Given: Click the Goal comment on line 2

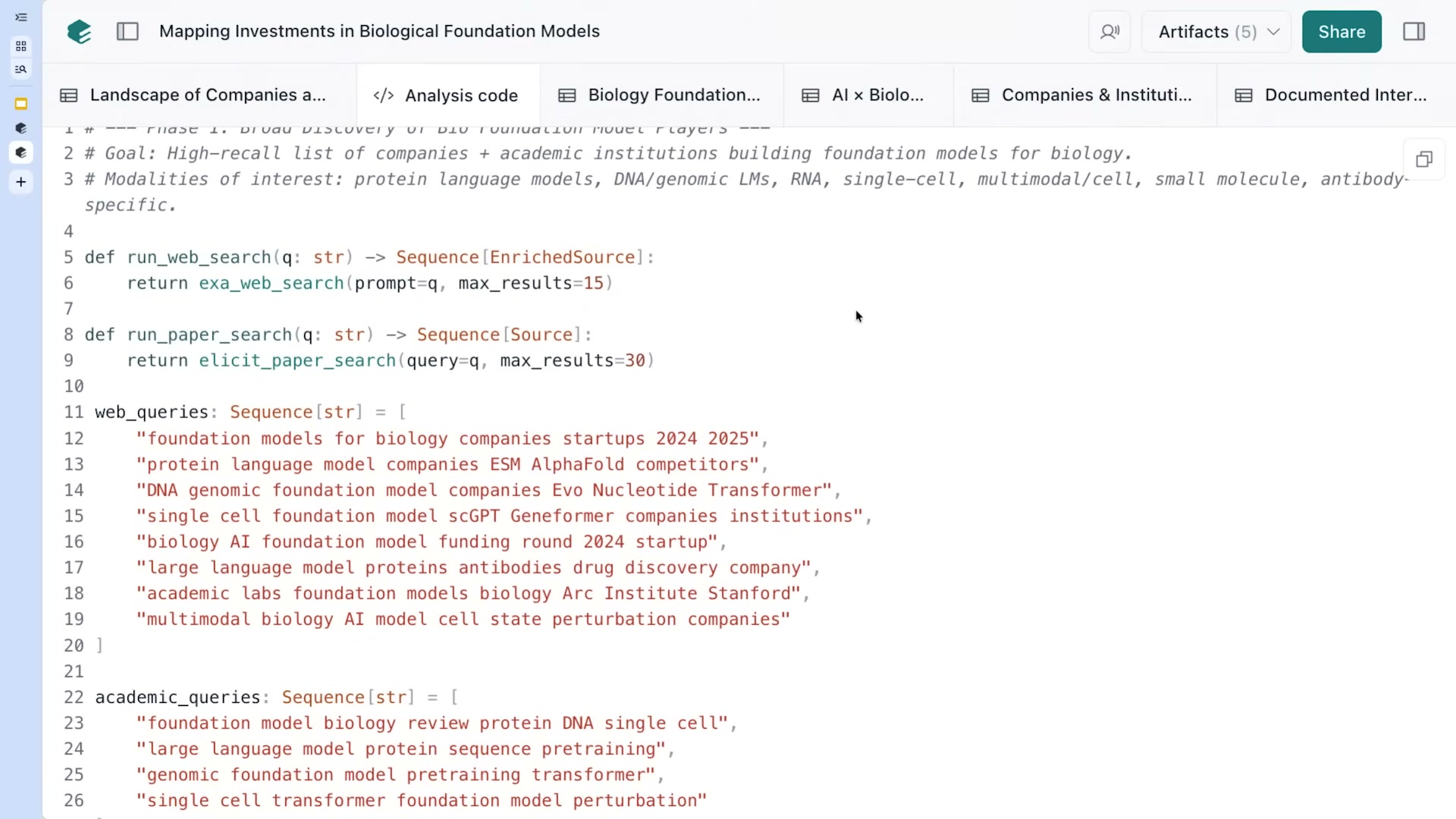Looking at the screenshot, I should coord(608,154).
